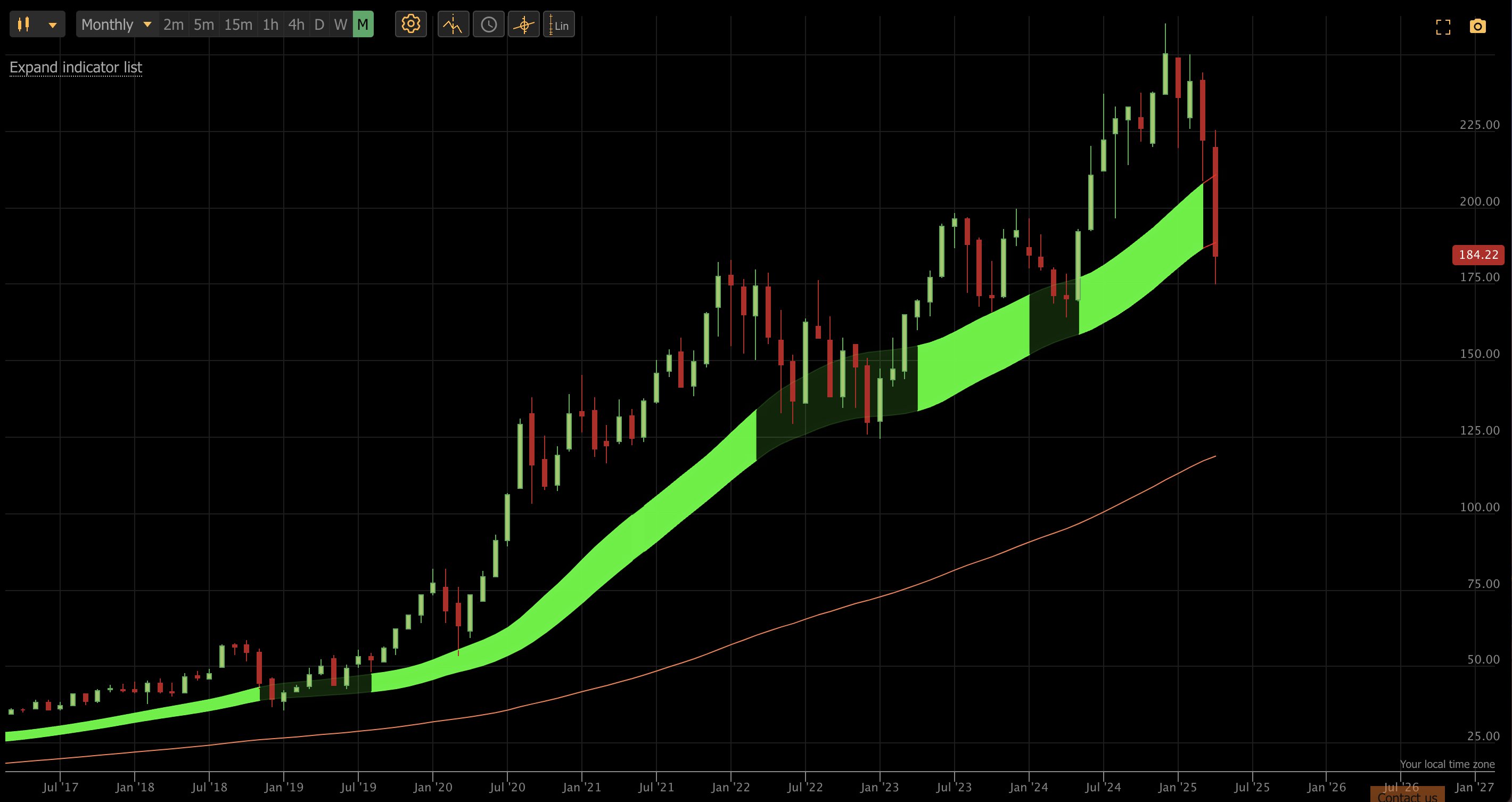Click the indicators zigzag line icon

pos(453,24)
